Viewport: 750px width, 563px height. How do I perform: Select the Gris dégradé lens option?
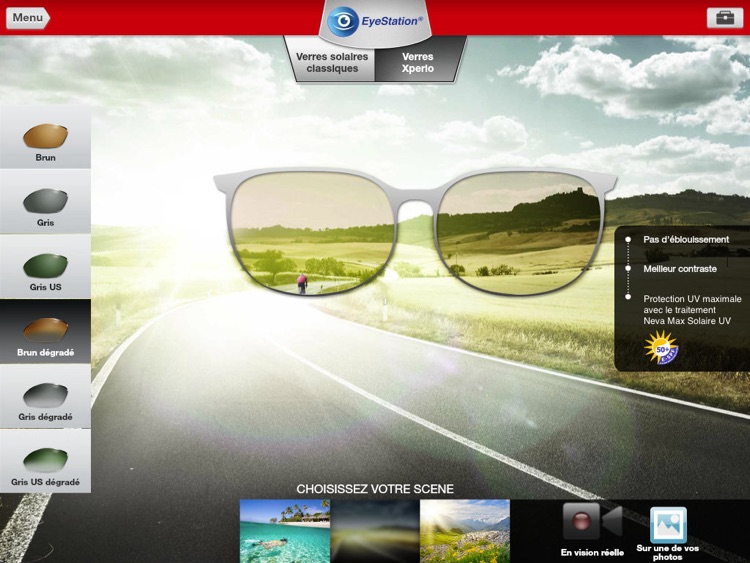point(45,397)
